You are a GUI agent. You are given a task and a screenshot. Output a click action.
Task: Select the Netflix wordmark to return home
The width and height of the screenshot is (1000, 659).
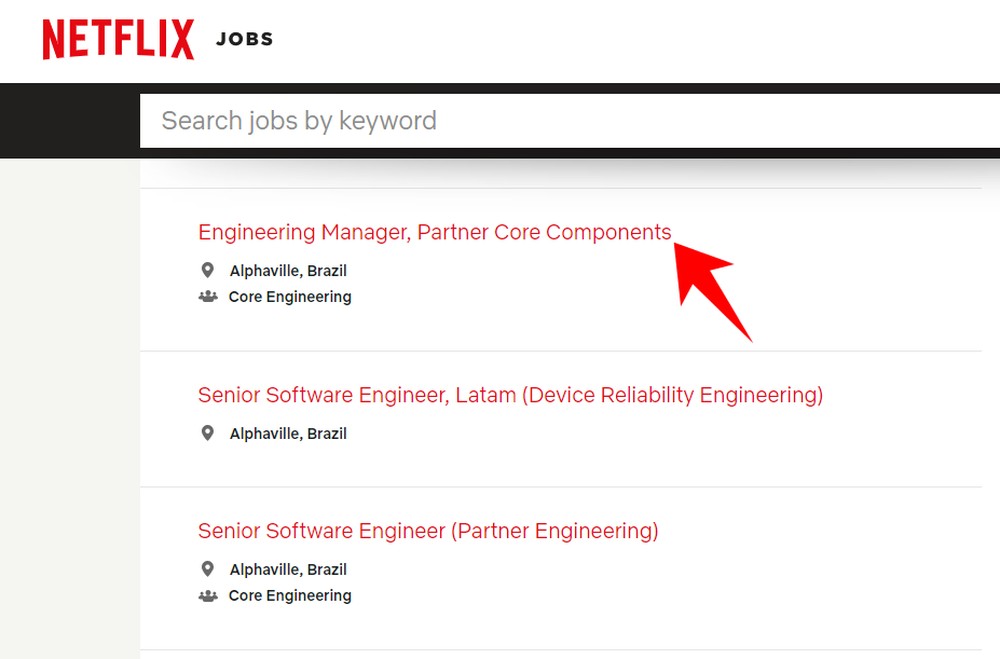coord(117,38)
